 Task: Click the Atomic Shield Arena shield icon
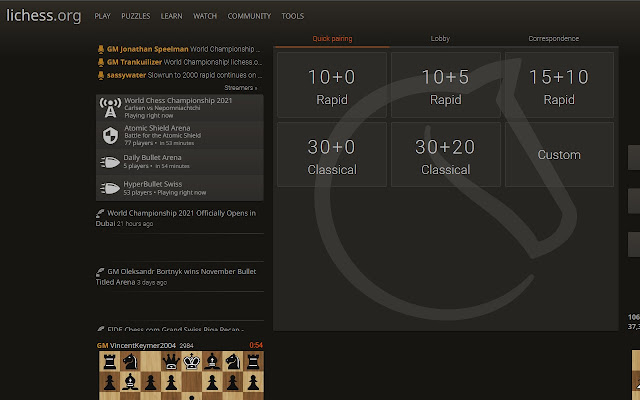click(x=110, y=136)
